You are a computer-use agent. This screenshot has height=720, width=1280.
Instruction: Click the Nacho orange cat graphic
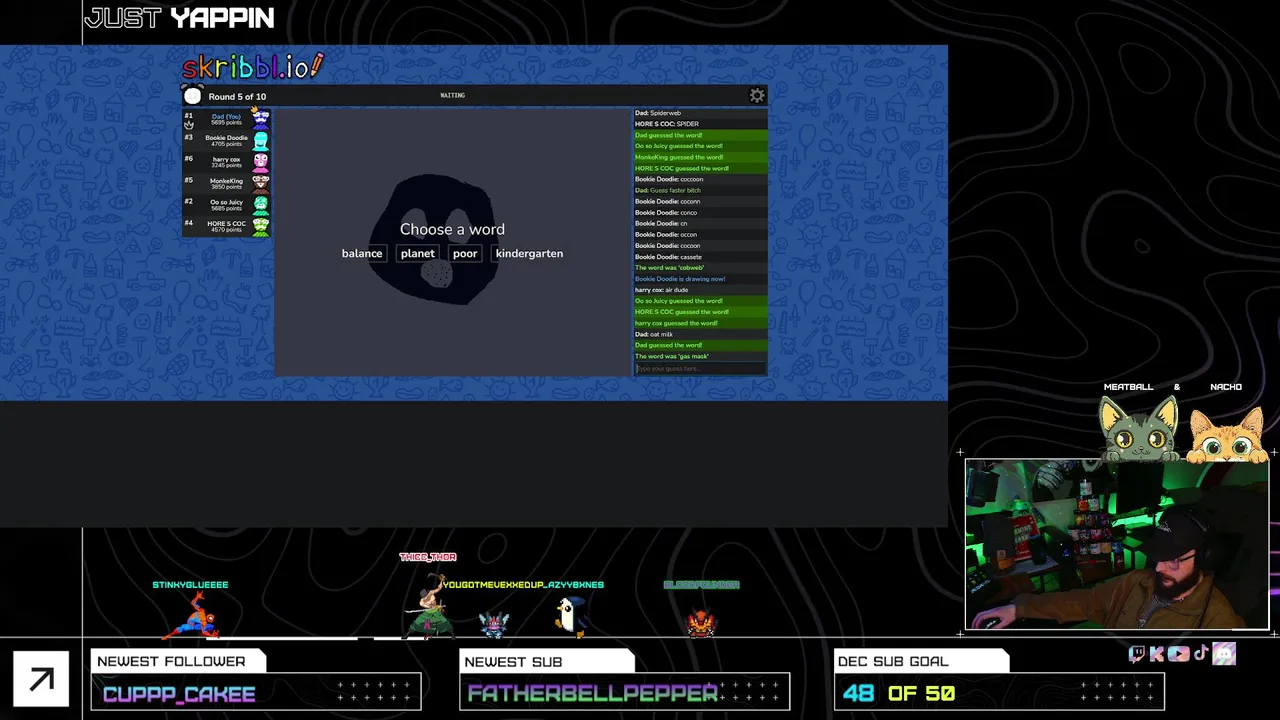coord(1229,433)
